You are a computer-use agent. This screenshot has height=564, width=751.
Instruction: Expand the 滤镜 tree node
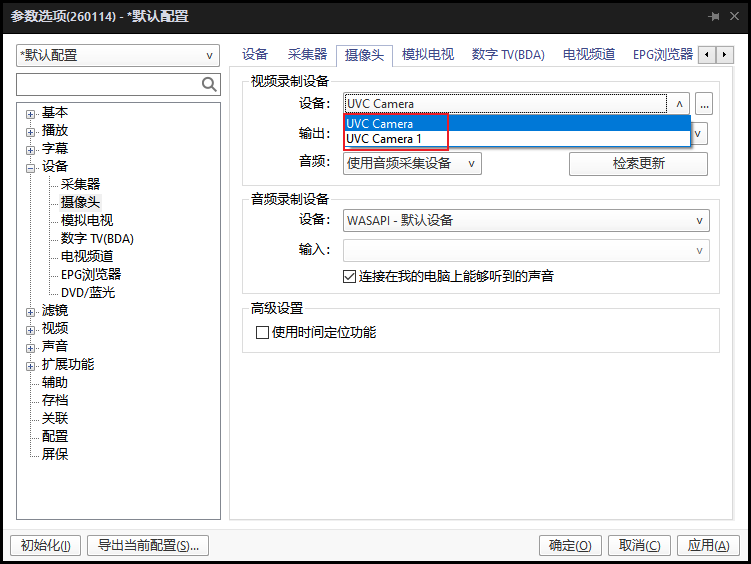30,311
